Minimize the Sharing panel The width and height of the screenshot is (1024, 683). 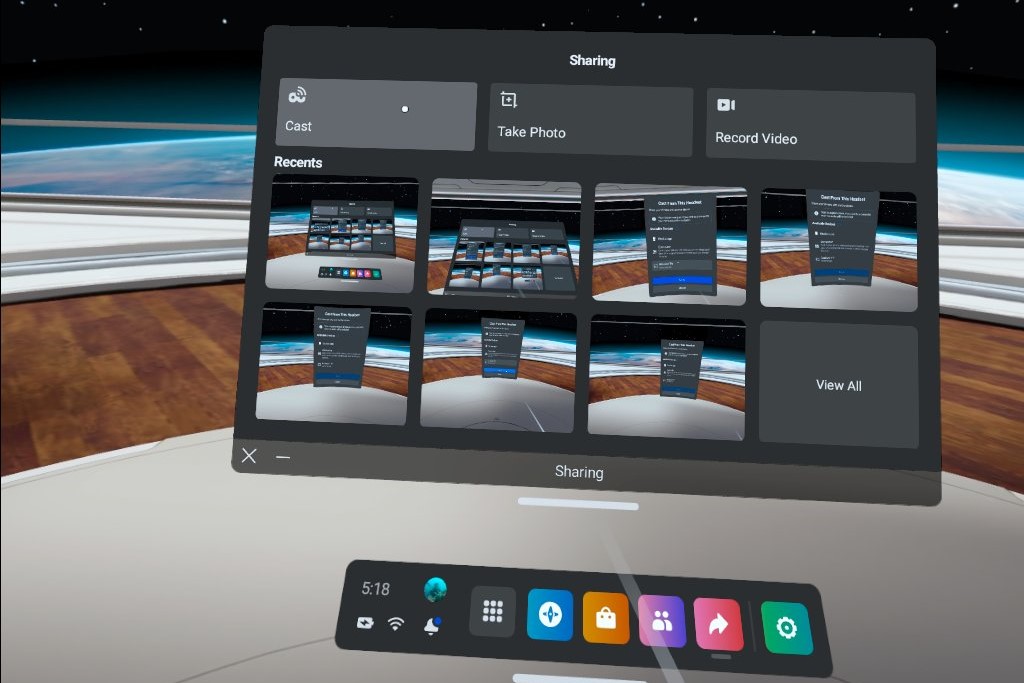(x=283, y=457)
